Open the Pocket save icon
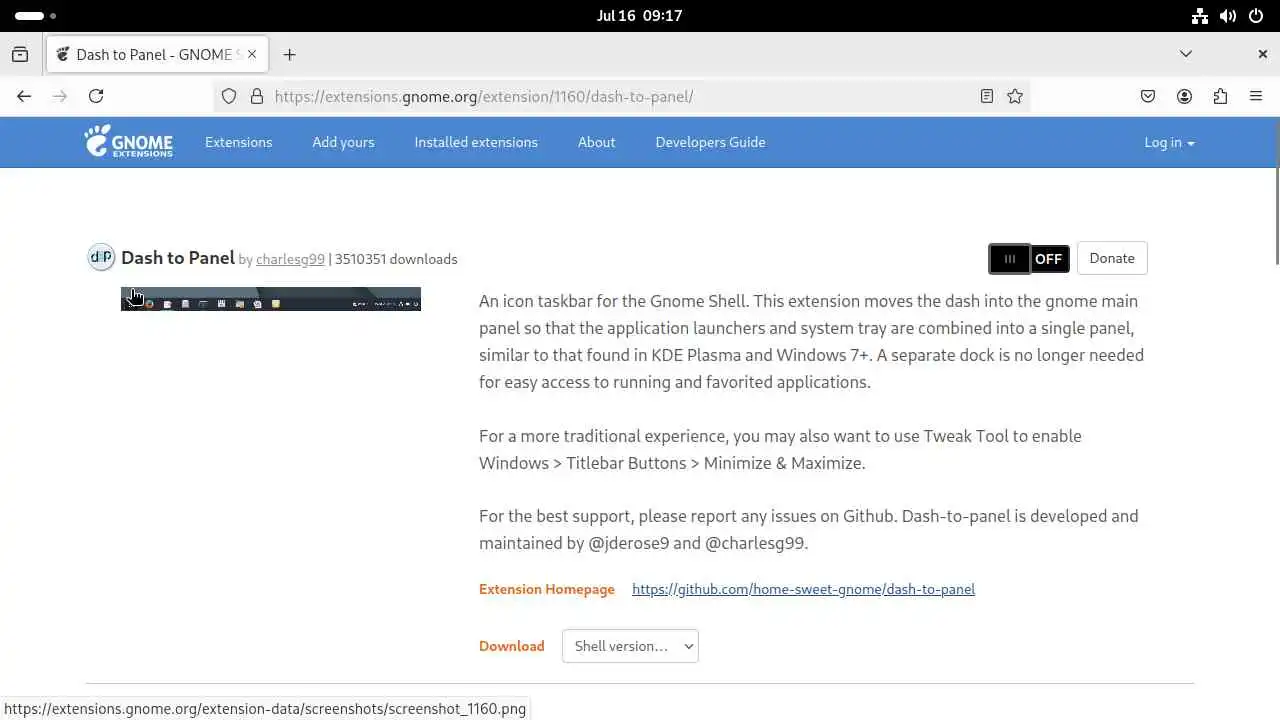This screenshot has height=720, width=1280. pyautogui.click(x=1148, y=96)
